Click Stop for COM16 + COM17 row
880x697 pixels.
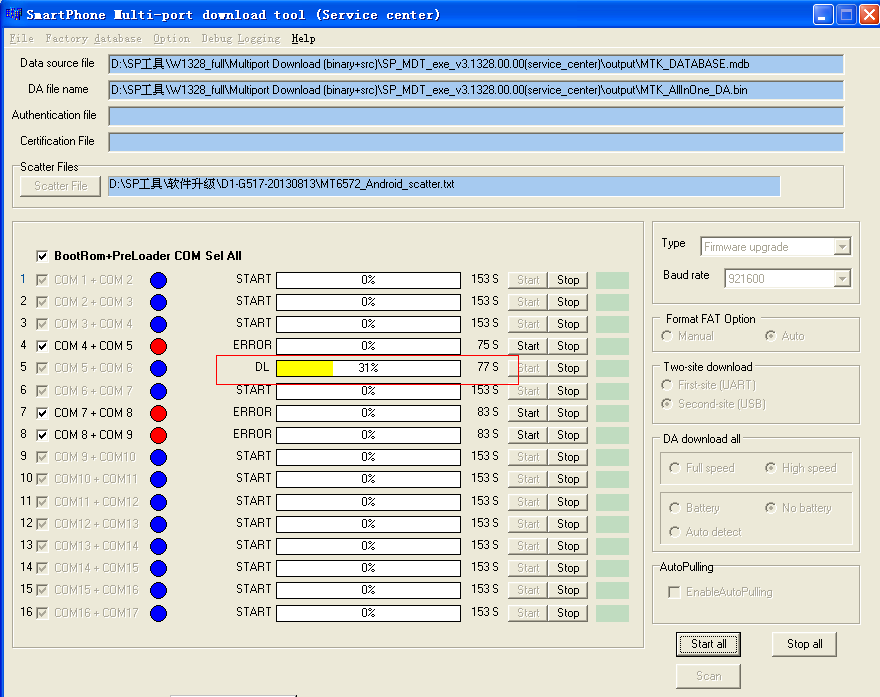coord(568,613)
